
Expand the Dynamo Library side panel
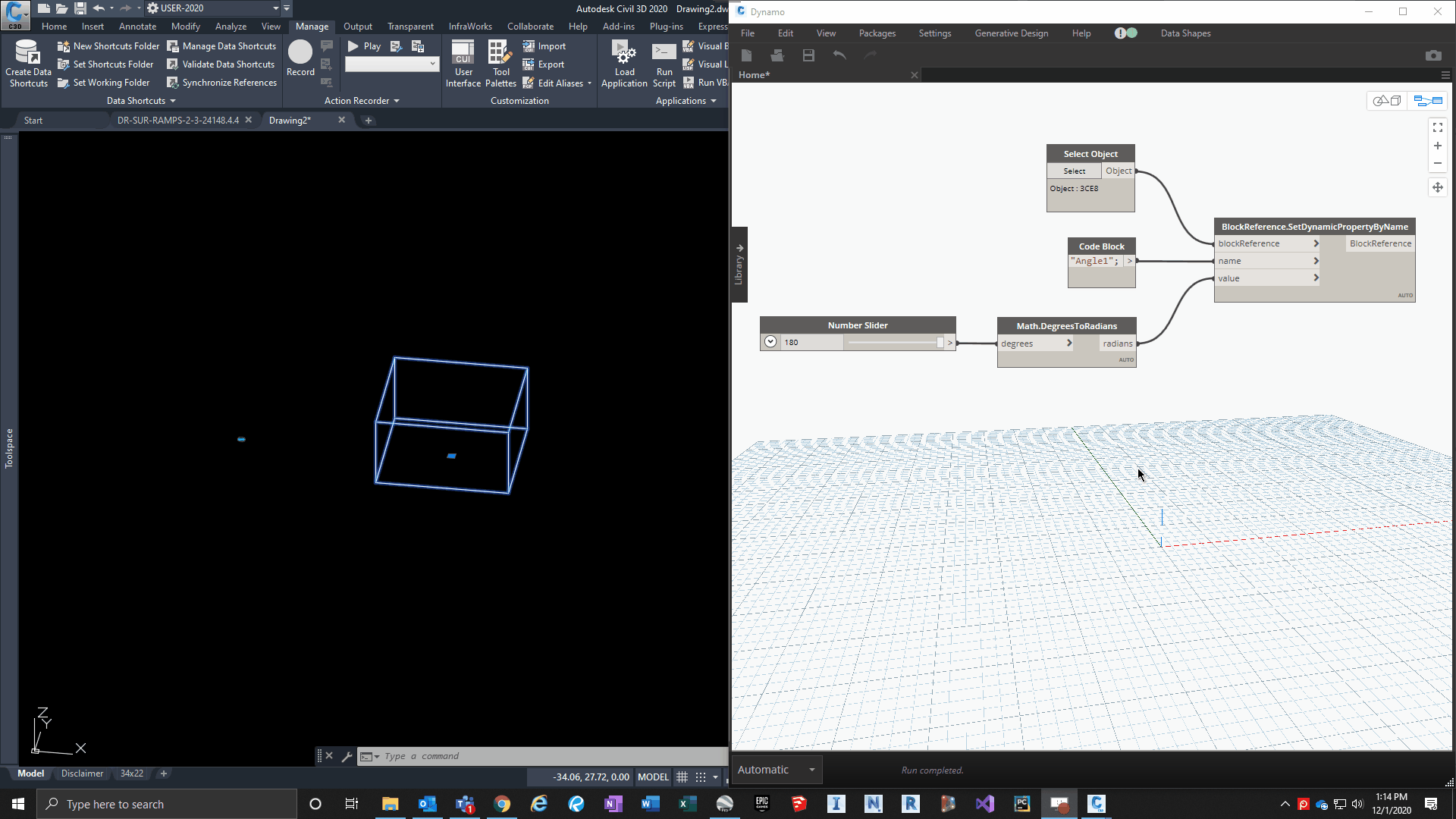tap(739, 264)
